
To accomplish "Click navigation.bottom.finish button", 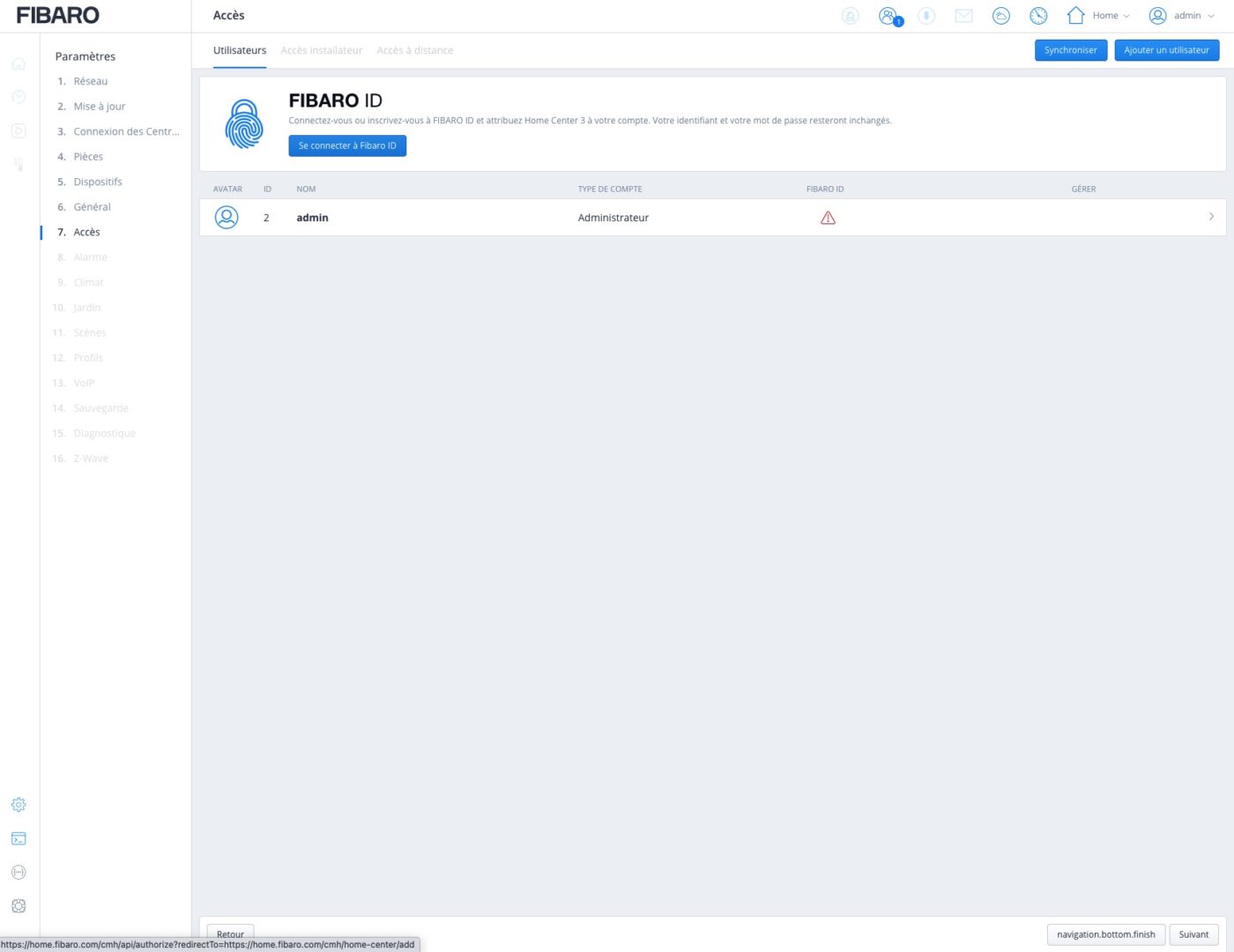I will pyautogui.click(x=1106, y=934).
